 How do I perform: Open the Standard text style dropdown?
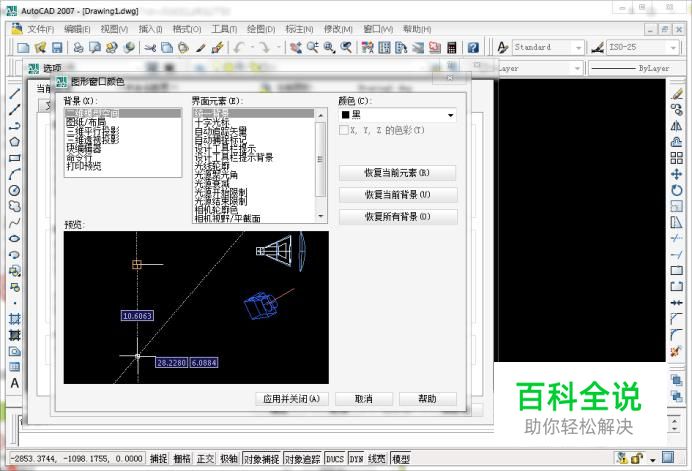coord(548,47)
